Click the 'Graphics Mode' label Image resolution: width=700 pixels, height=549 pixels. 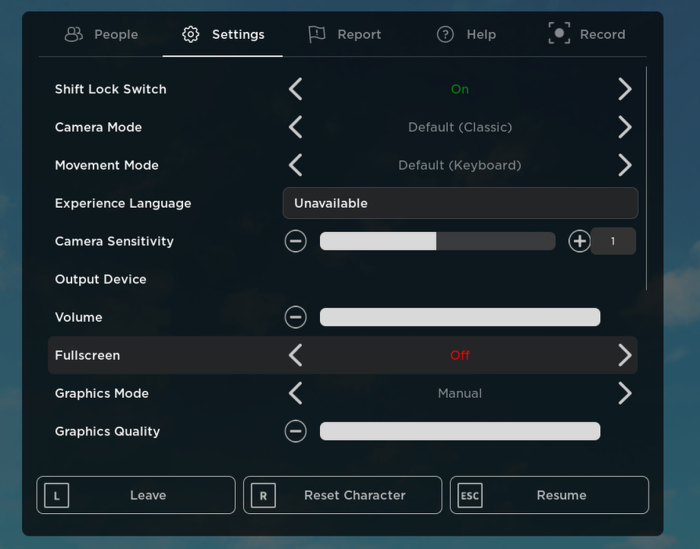click(102, 393)
